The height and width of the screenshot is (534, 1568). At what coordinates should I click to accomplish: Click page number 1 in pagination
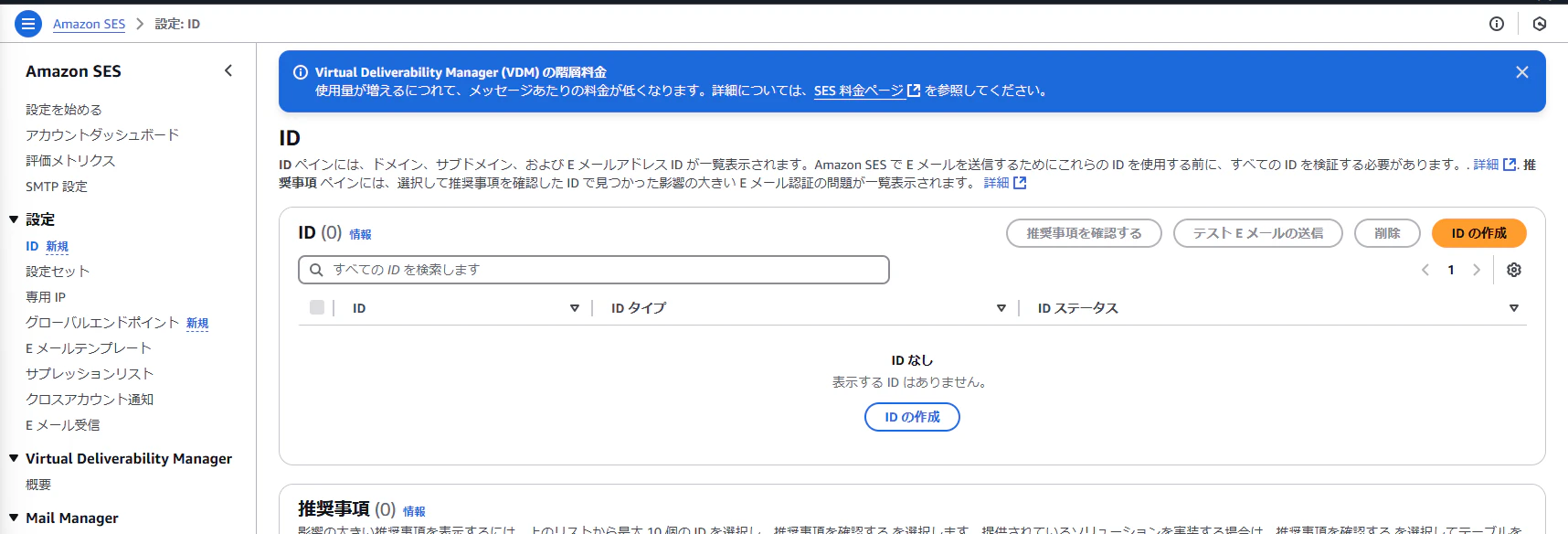coord(1451,270)
